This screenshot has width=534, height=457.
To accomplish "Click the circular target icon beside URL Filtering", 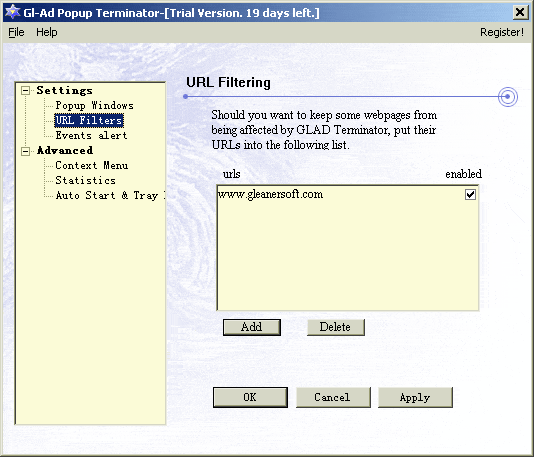I will tap(507, 97).
